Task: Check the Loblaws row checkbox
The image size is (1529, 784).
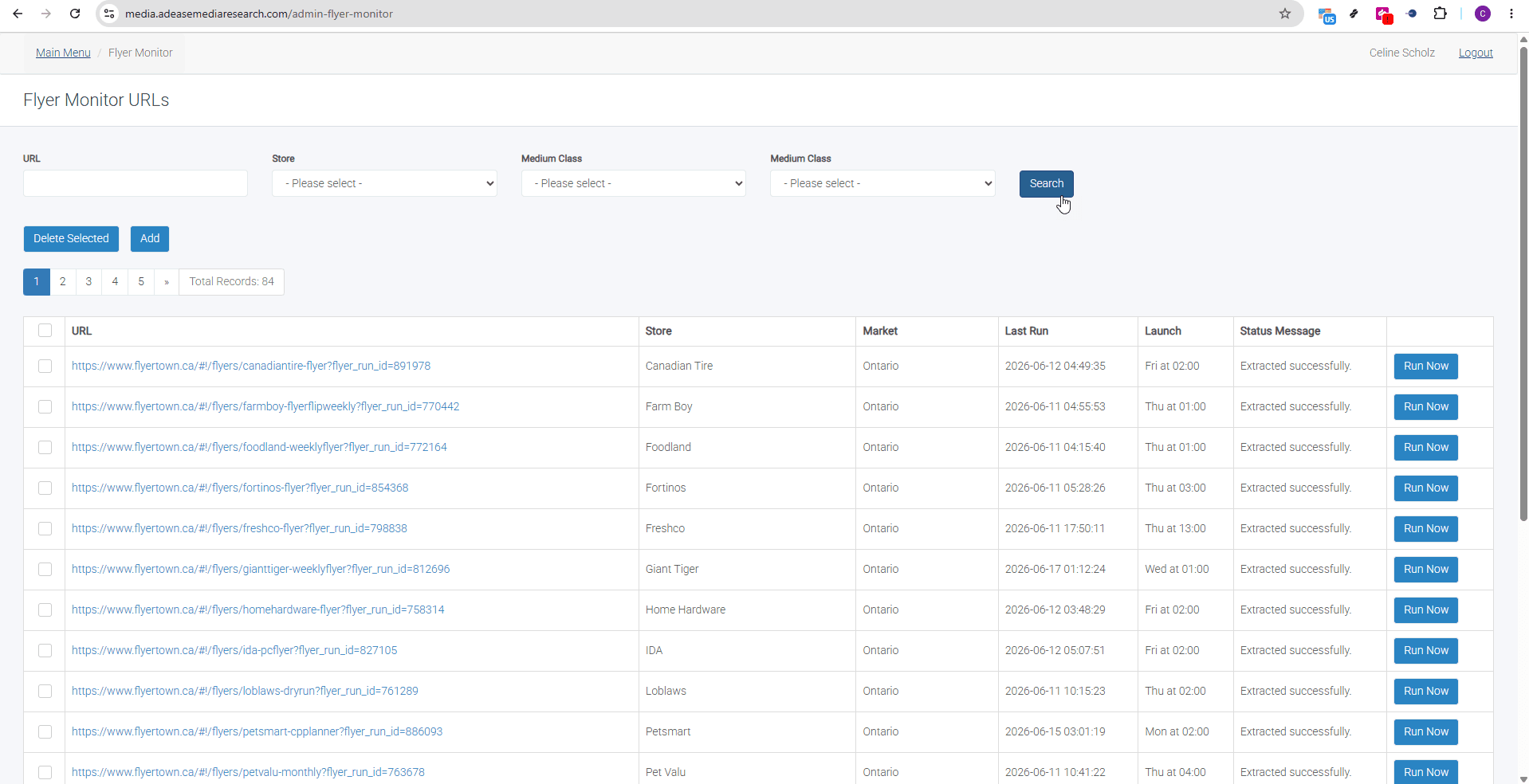Action: pyautogui.click(x=45, y=691)
